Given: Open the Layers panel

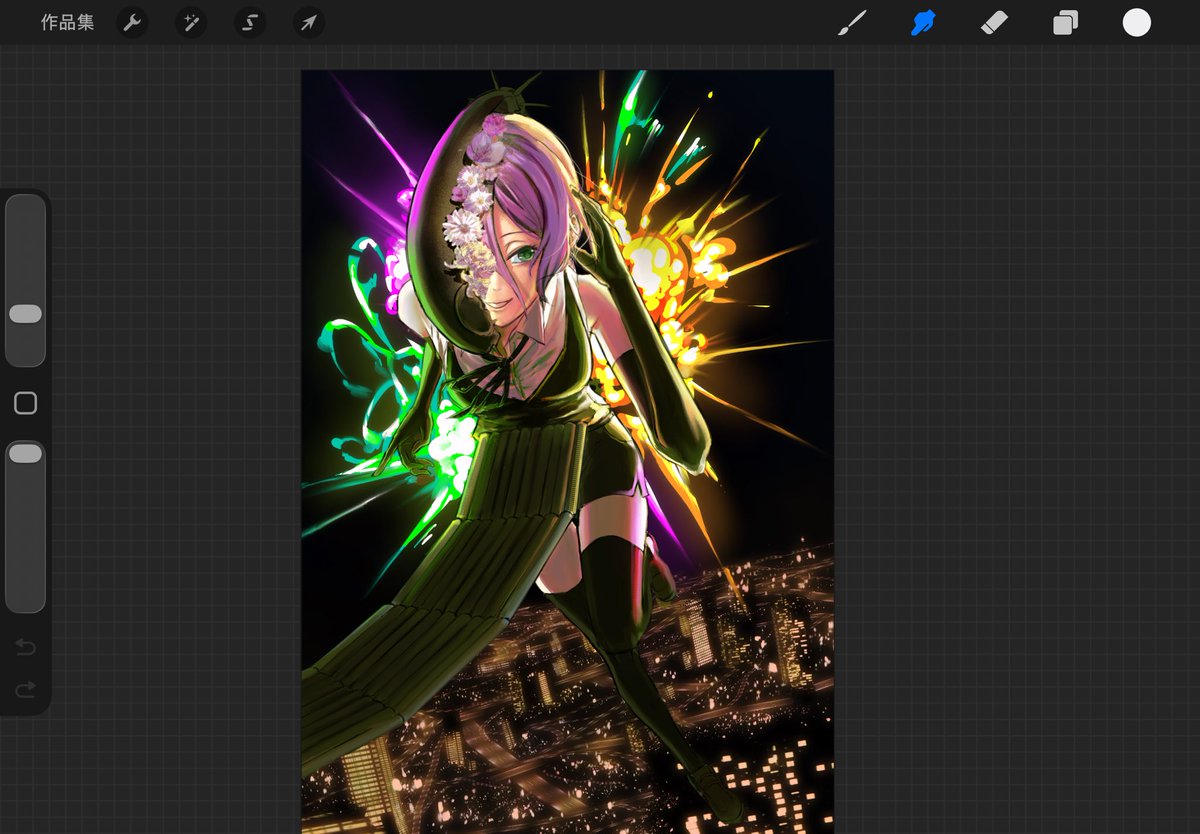Looking at the screenshot, I should [x=1065, y=23].
